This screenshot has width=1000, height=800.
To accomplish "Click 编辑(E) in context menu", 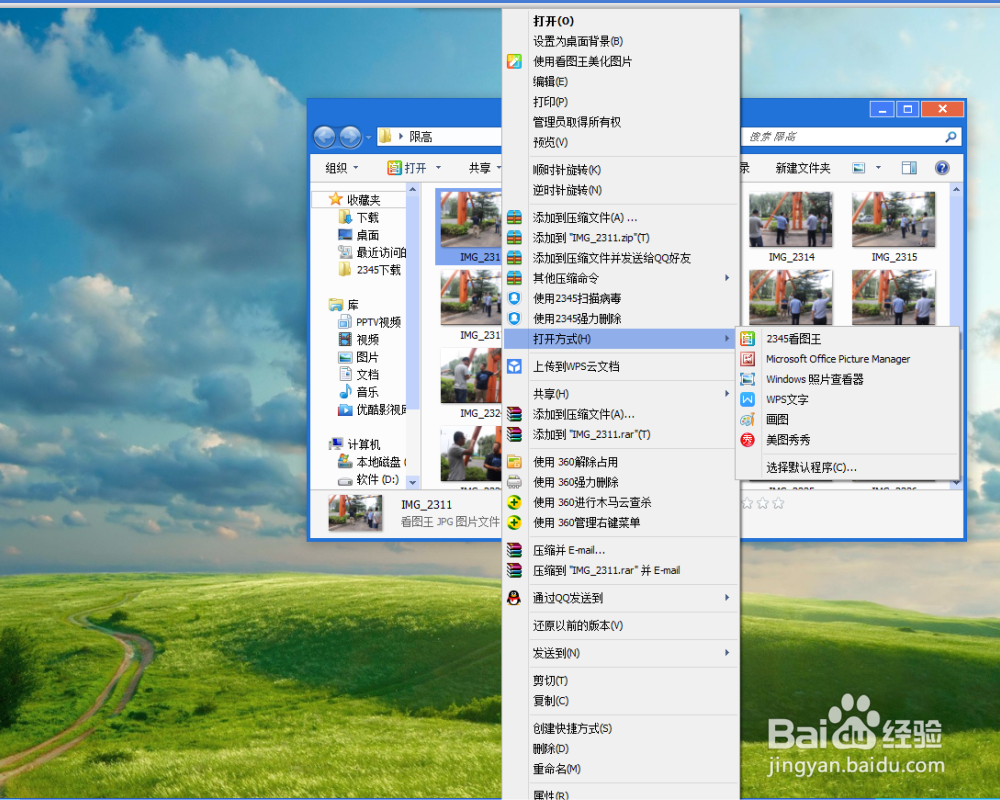I will pos(550,81).
